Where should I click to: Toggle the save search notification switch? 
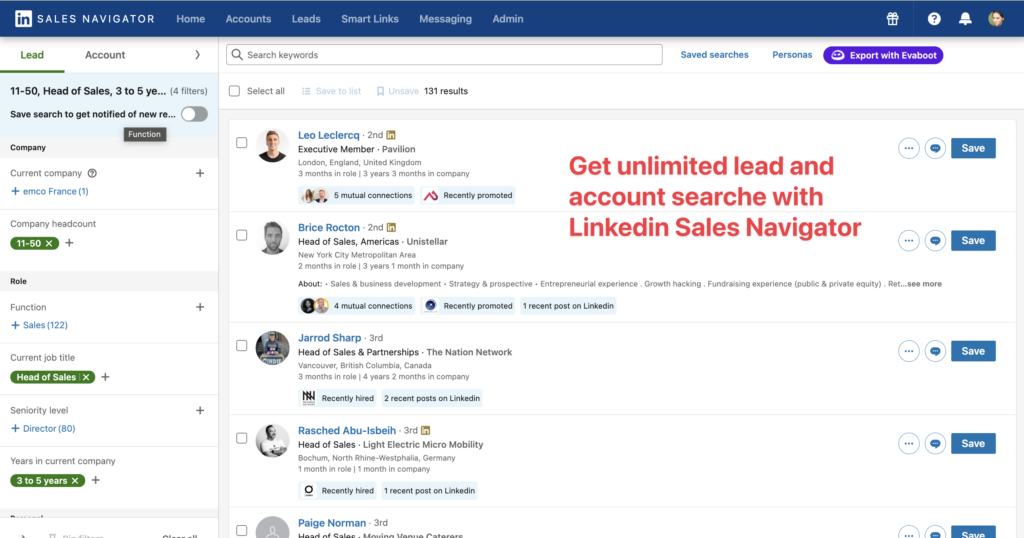coord(195,114)
